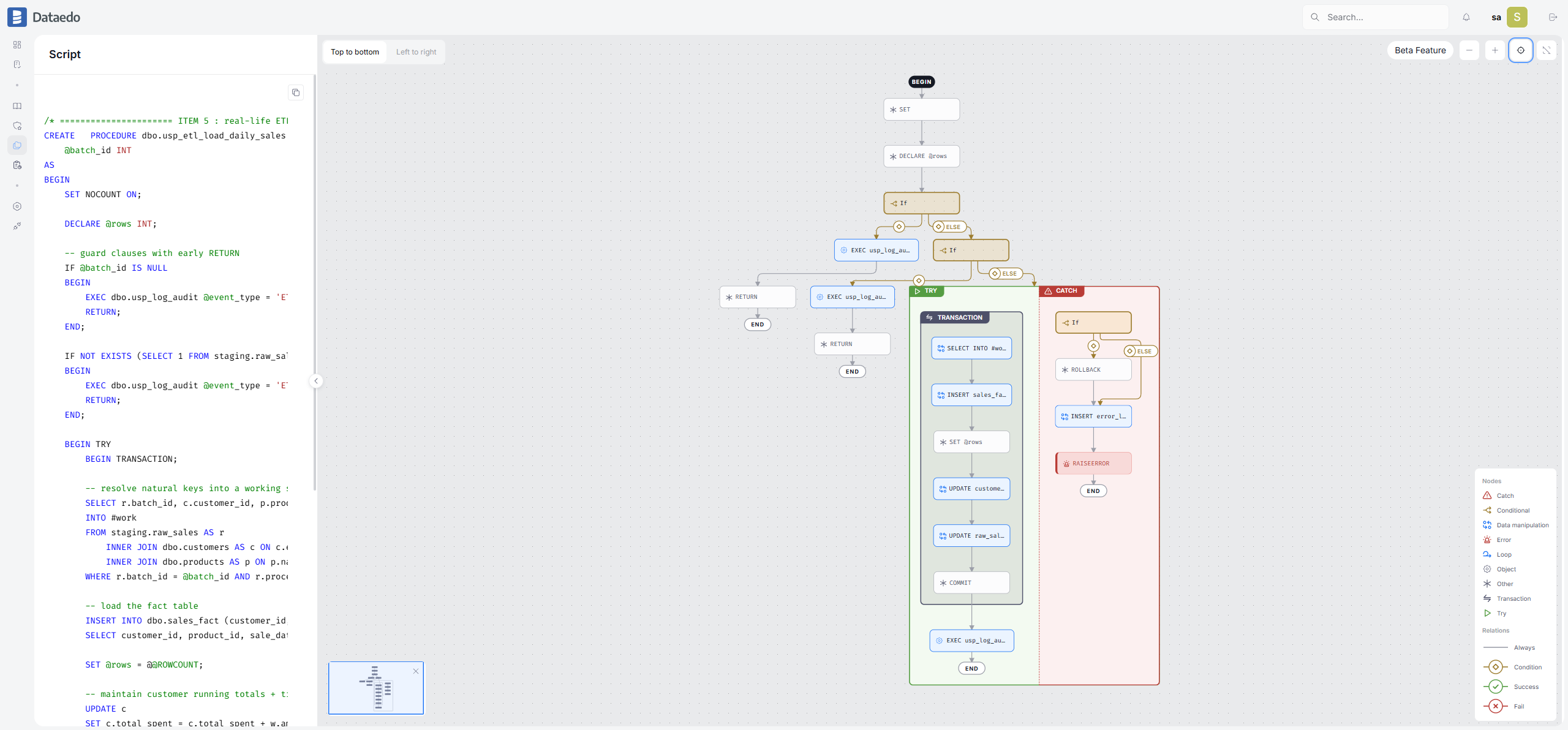Zoom out the diagram with minus button
Image resolution: width=1568 pixels, height=730 pixels.
[x=1469, y=50]
